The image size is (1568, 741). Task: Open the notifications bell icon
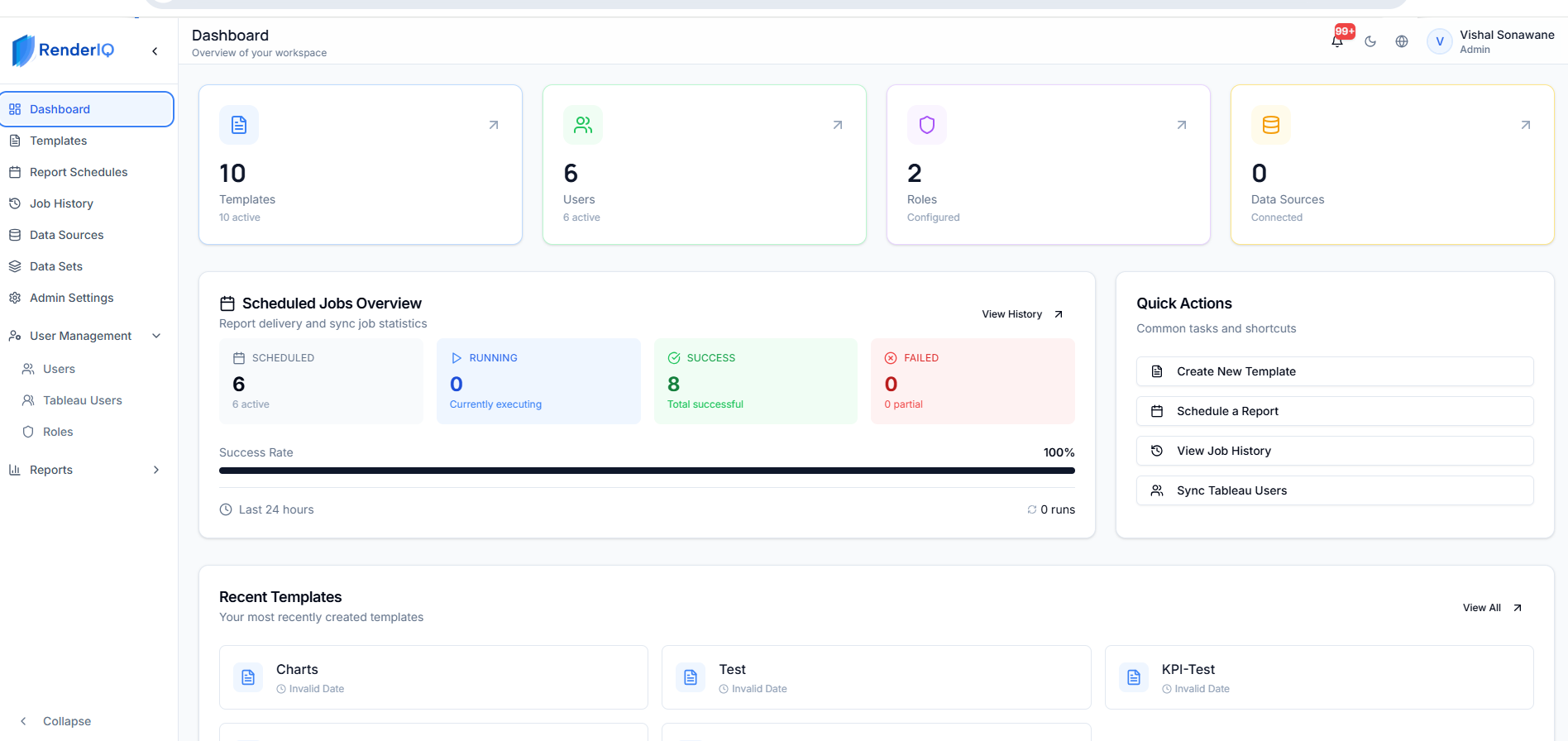click(x=1337, y=41)
